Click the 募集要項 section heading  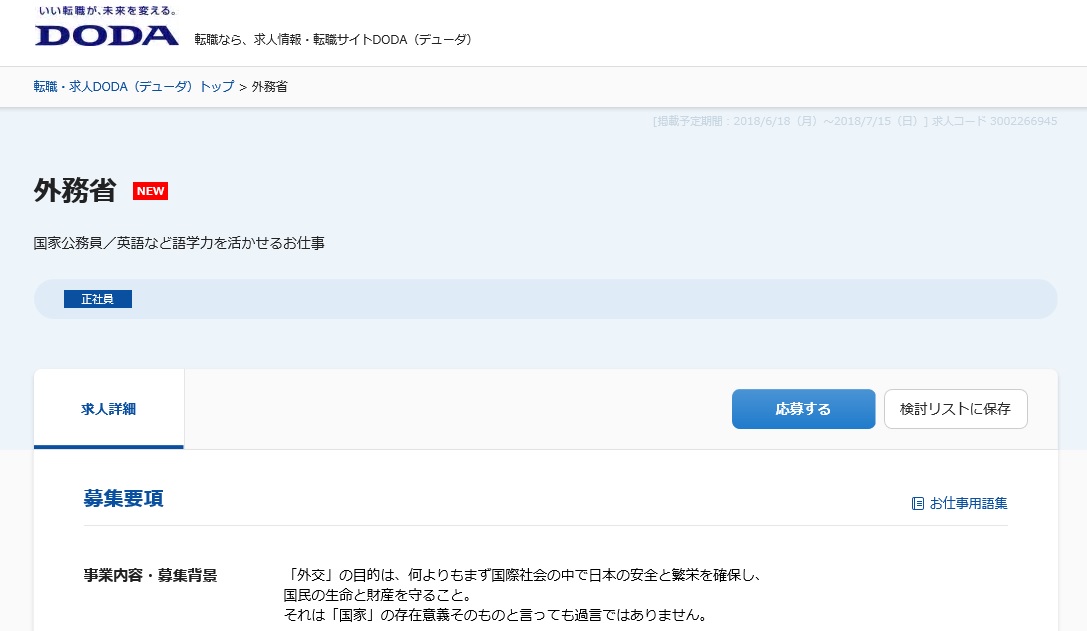click(123, 499)
